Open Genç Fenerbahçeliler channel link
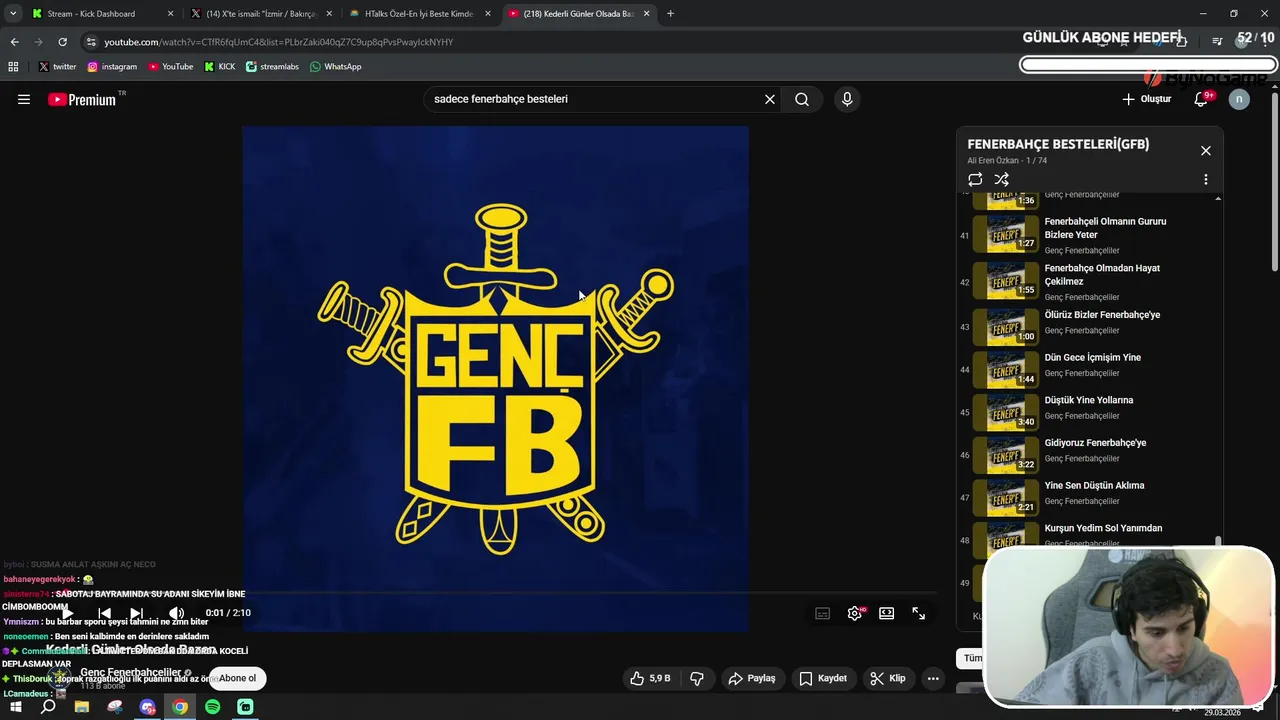Screen dimensions: 1280x720 pos(130,672)
